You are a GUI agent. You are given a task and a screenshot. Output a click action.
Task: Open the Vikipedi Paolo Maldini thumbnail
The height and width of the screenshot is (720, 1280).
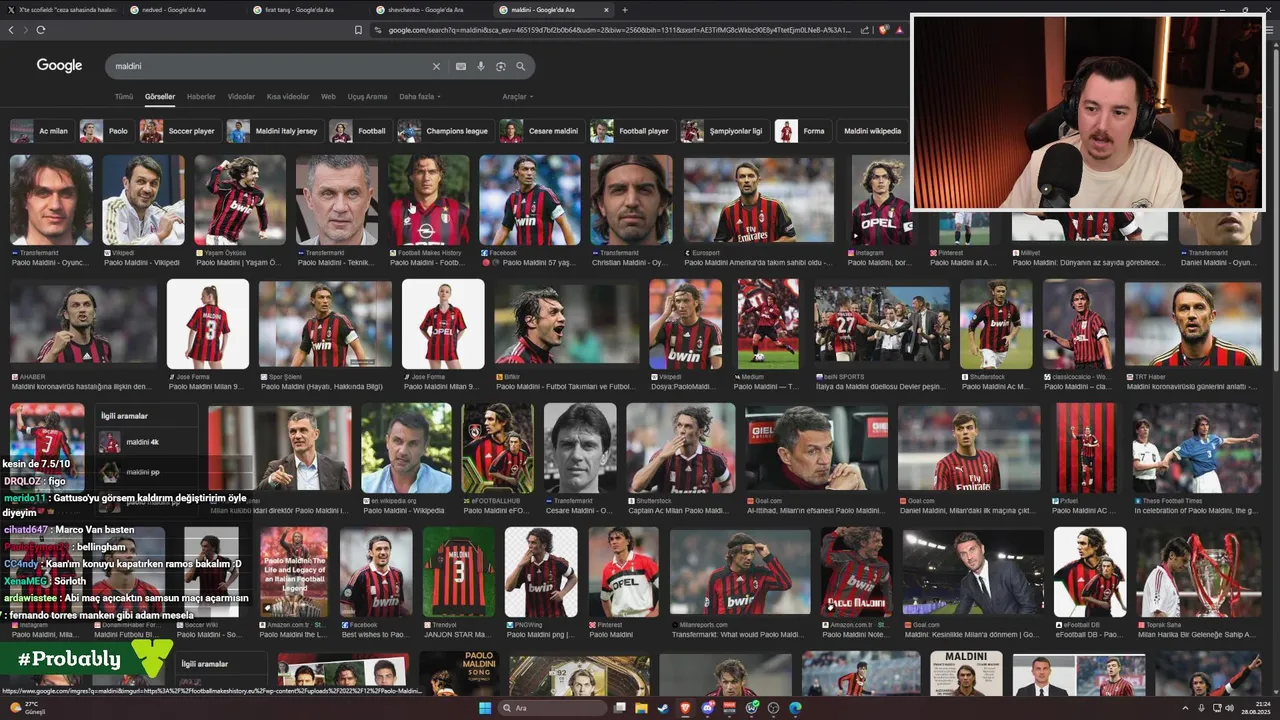click(x=143, y=200)
